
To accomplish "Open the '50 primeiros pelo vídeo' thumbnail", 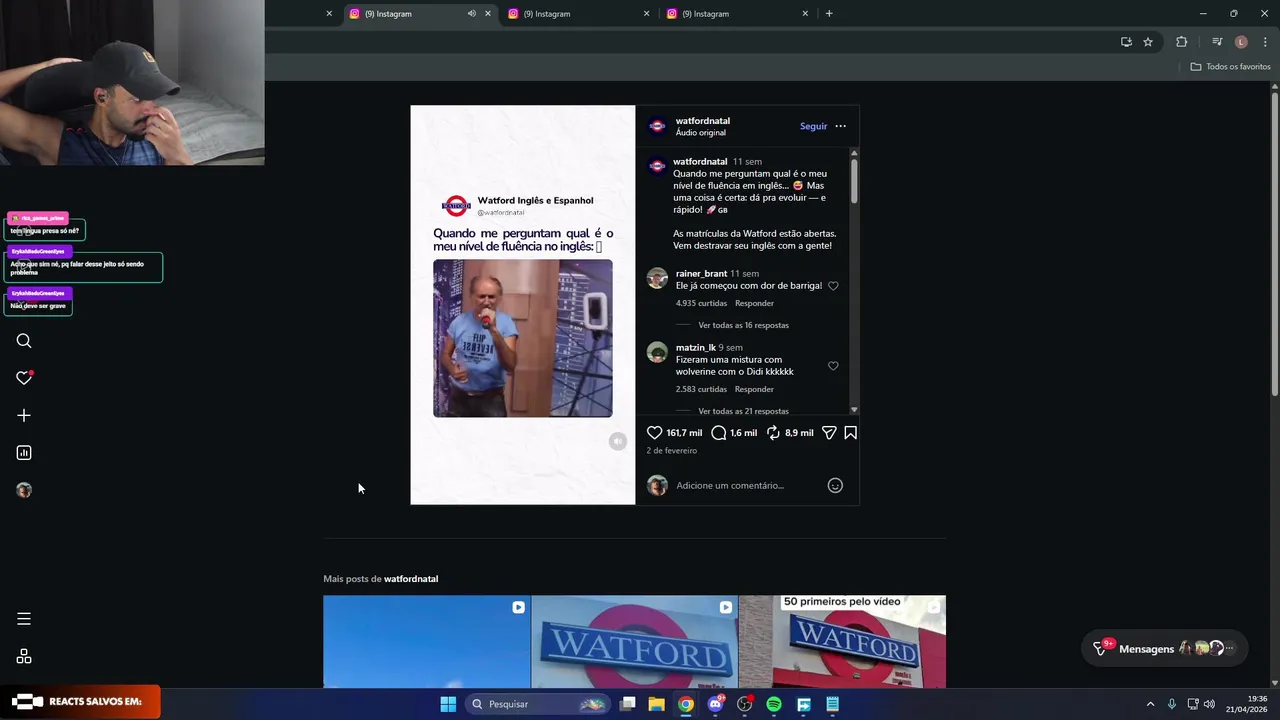I will 842,642.
